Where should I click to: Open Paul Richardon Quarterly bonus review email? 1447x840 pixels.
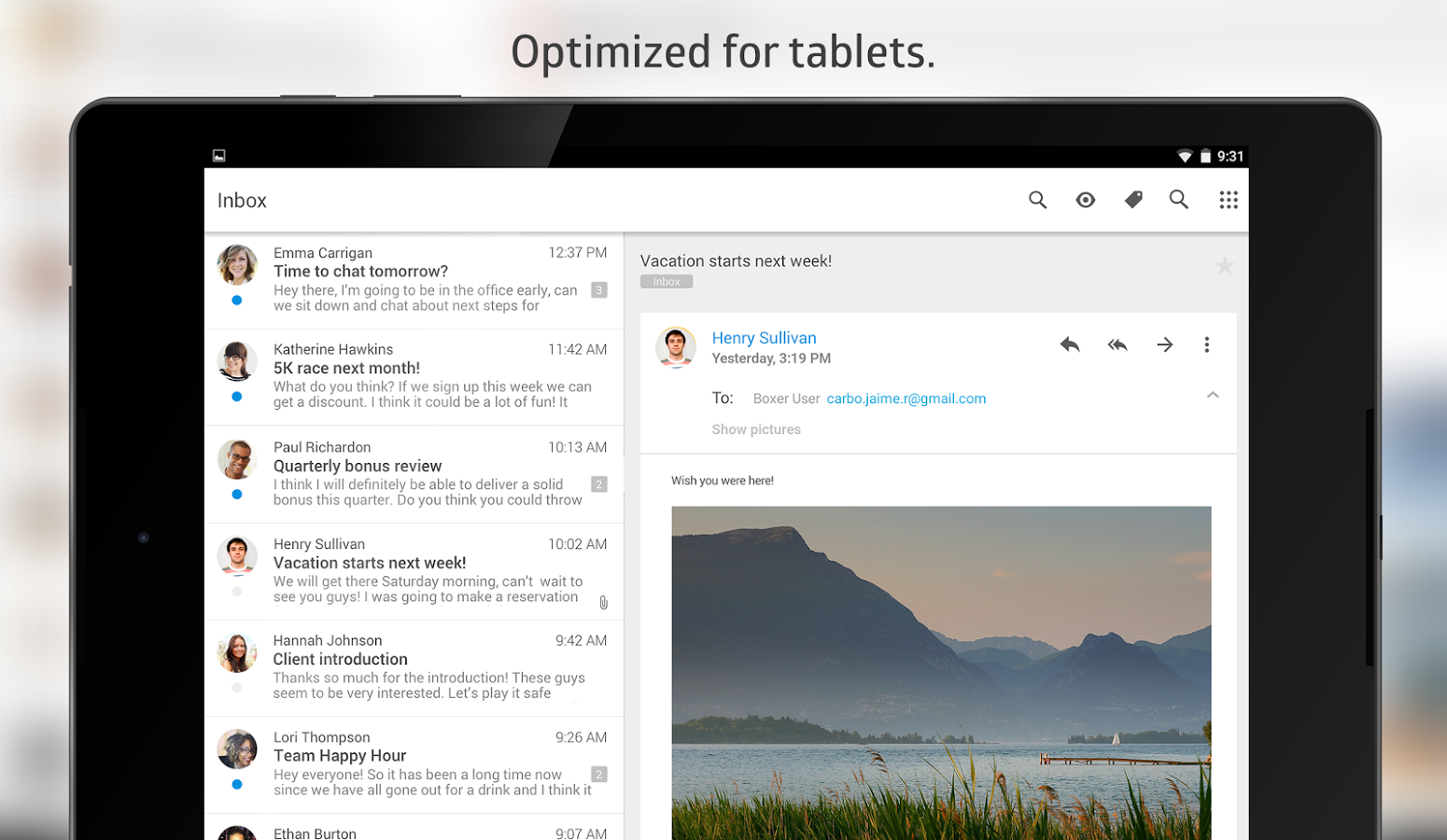coord(414,474)
